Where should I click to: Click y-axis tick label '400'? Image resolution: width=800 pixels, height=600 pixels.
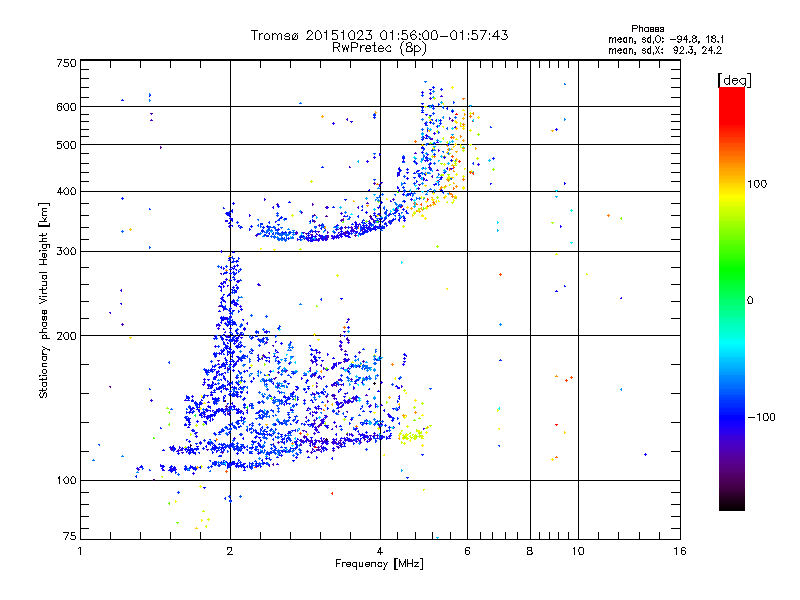pos(66,191)
